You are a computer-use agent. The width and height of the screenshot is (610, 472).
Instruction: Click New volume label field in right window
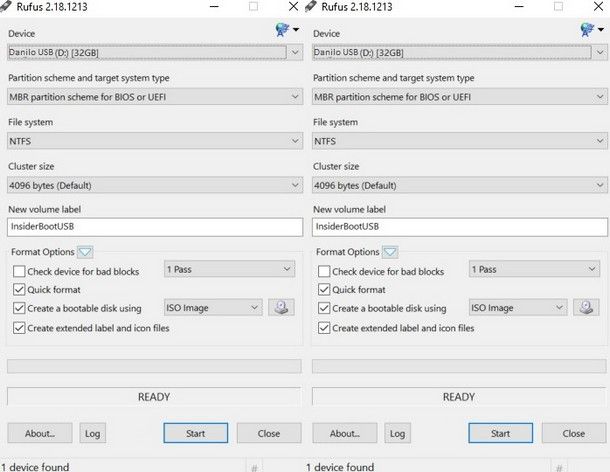(x=459, y=227)
